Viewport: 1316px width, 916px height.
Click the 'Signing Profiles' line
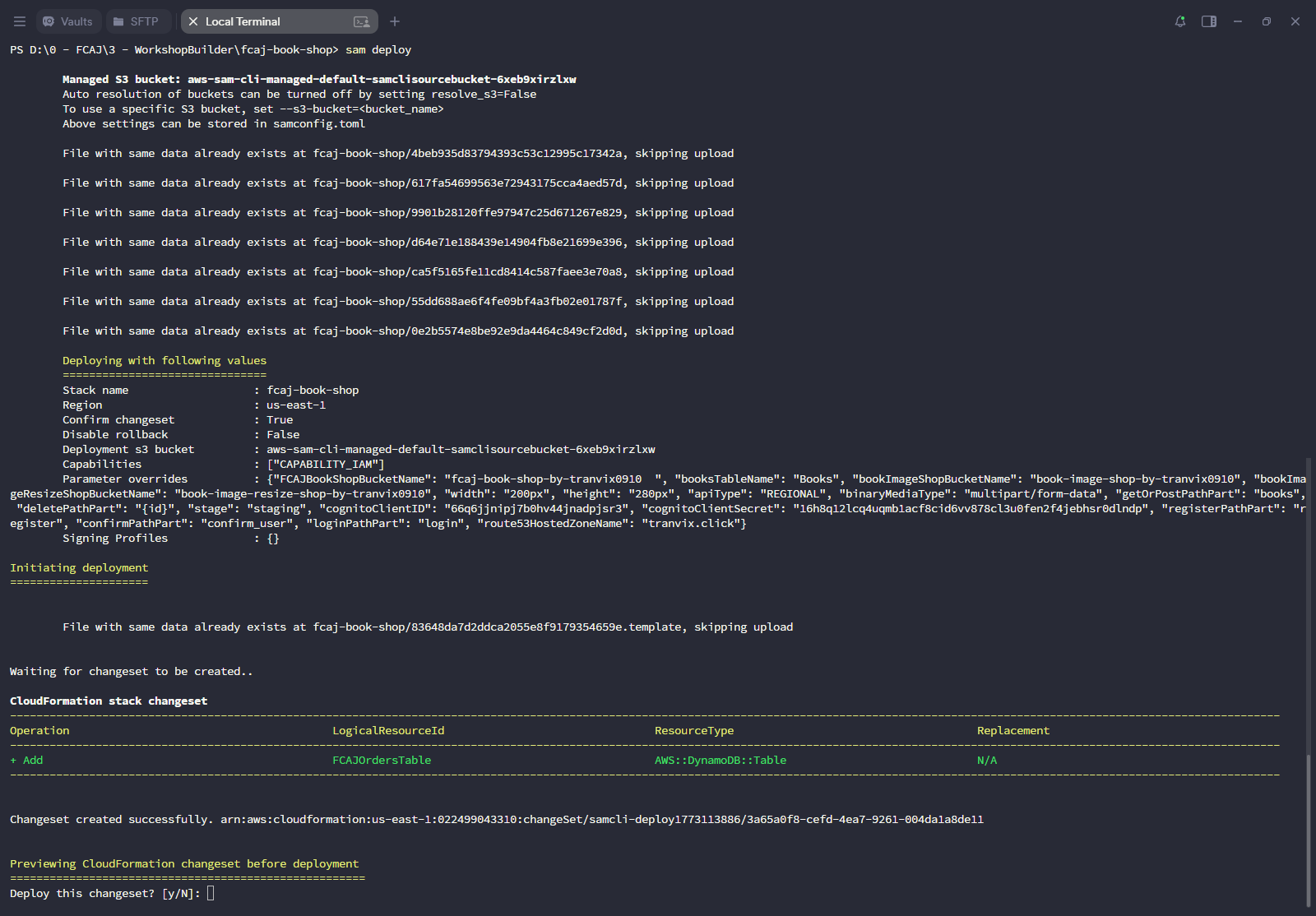point(171,538)
